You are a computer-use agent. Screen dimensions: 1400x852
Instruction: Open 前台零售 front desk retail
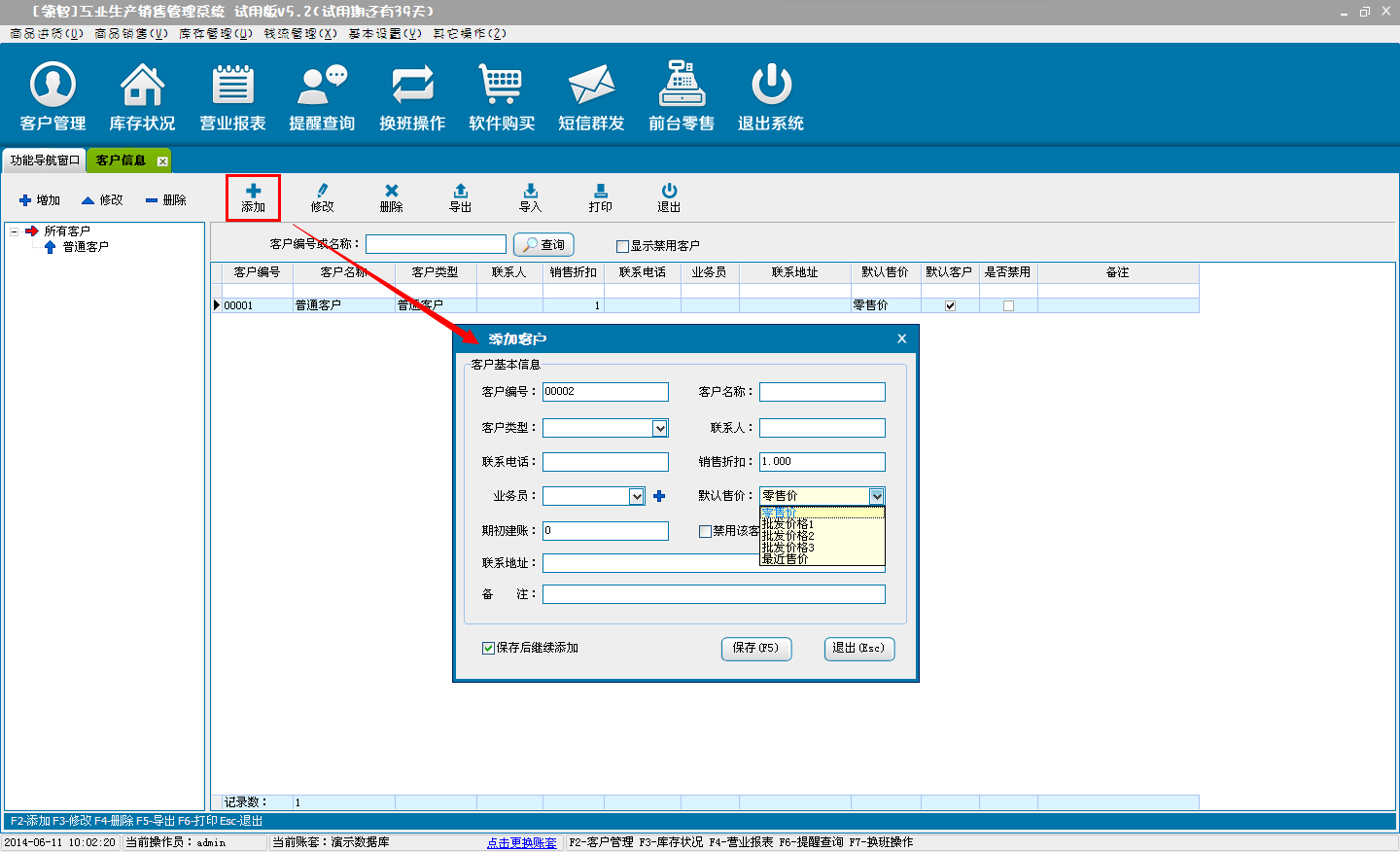682,95
